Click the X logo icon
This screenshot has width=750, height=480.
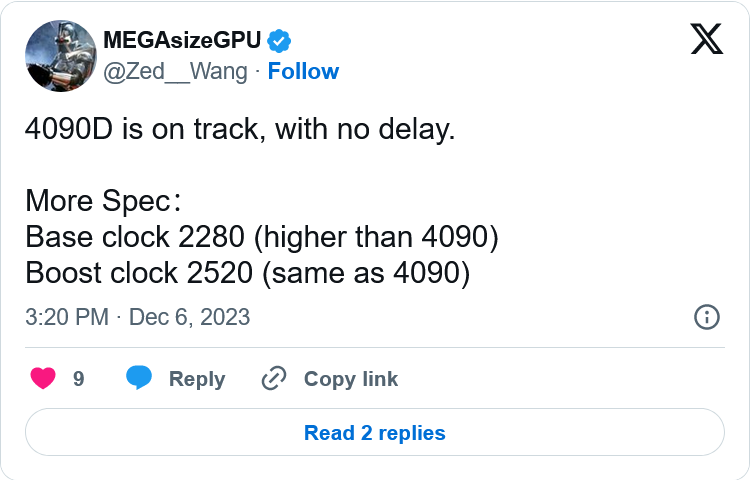[707, 39]
